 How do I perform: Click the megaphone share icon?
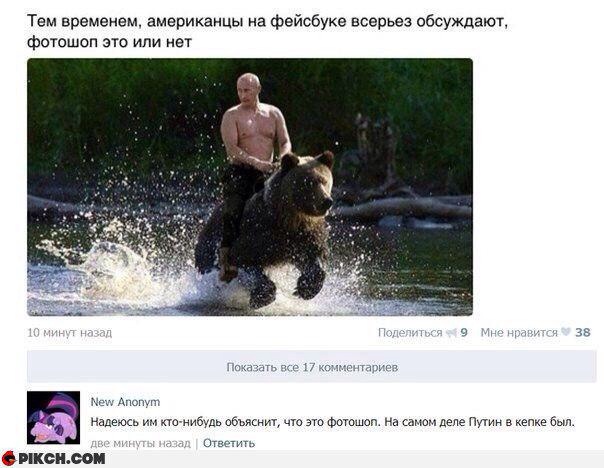(x=451, y=332)
